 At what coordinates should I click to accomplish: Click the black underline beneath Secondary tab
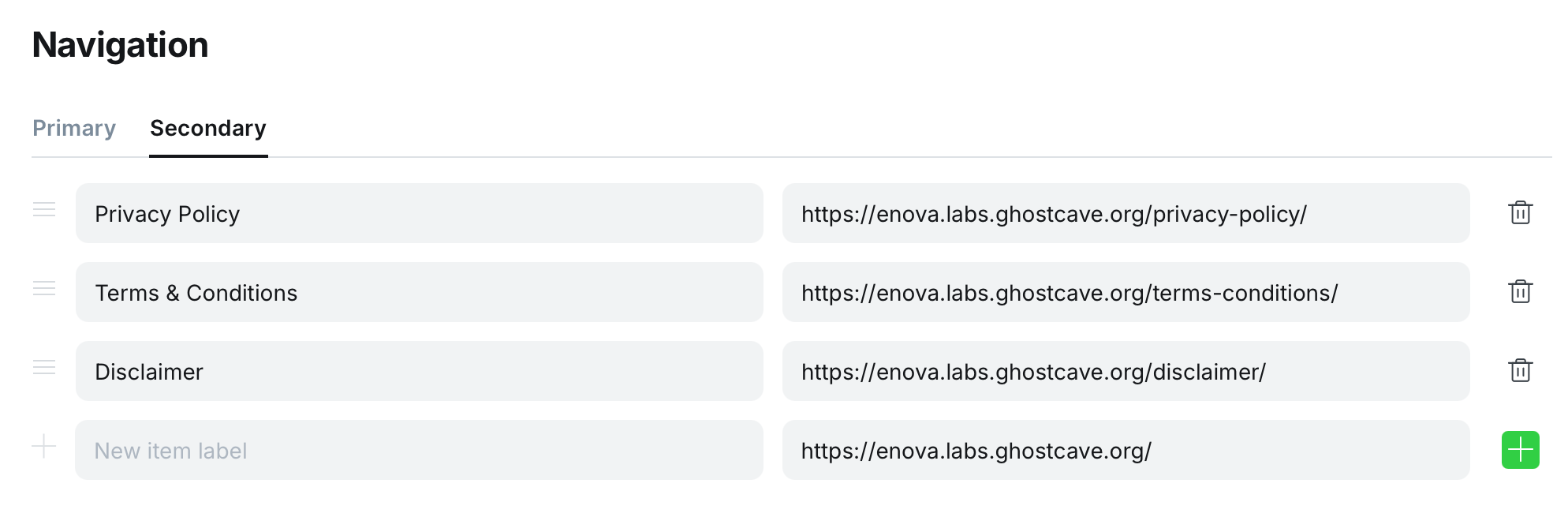click(208, 155)
